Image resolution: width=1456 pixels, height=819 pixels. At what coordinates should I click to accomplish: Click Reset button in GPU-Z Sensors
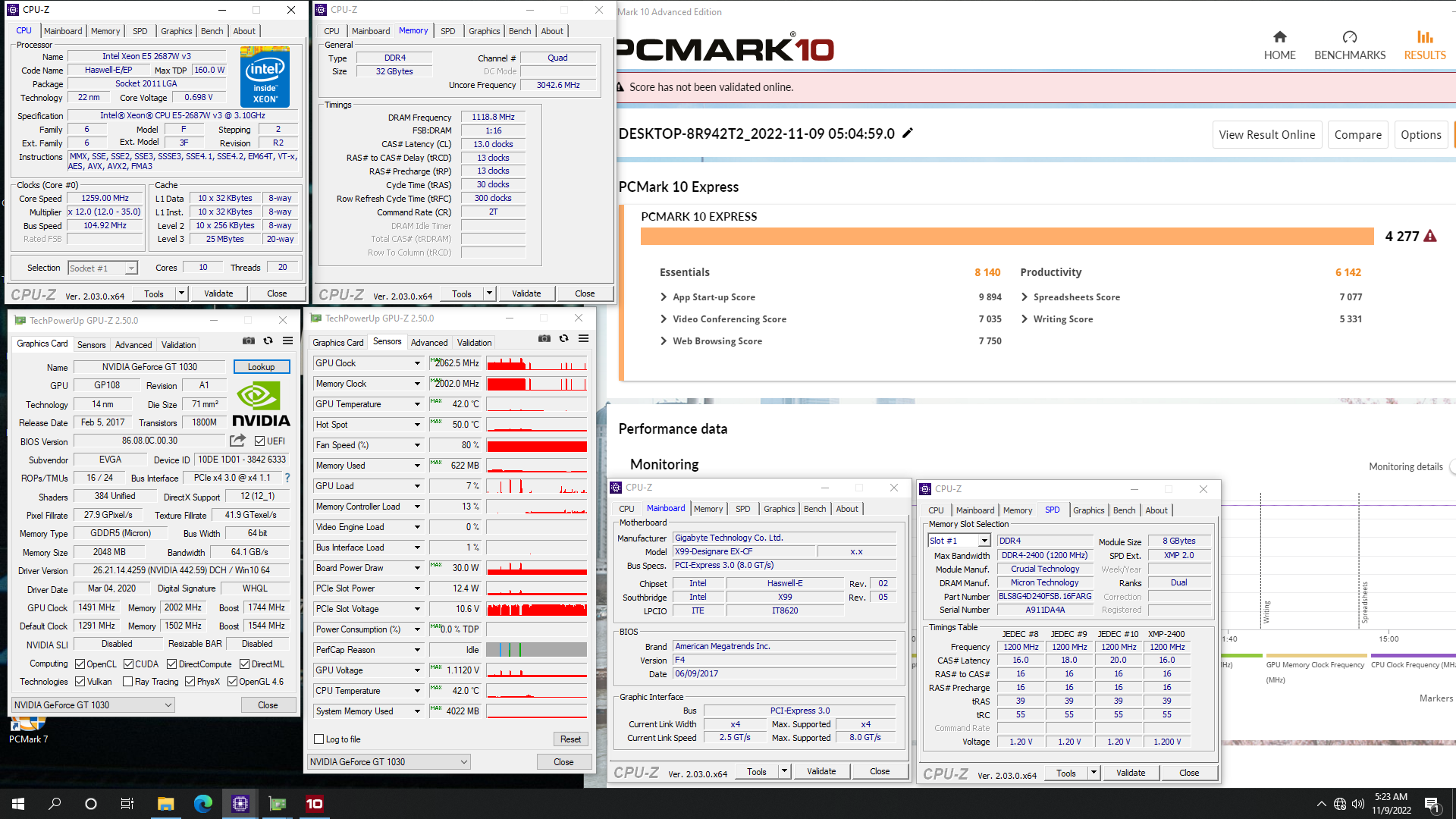pyautogui.click(x=570, y=739)
